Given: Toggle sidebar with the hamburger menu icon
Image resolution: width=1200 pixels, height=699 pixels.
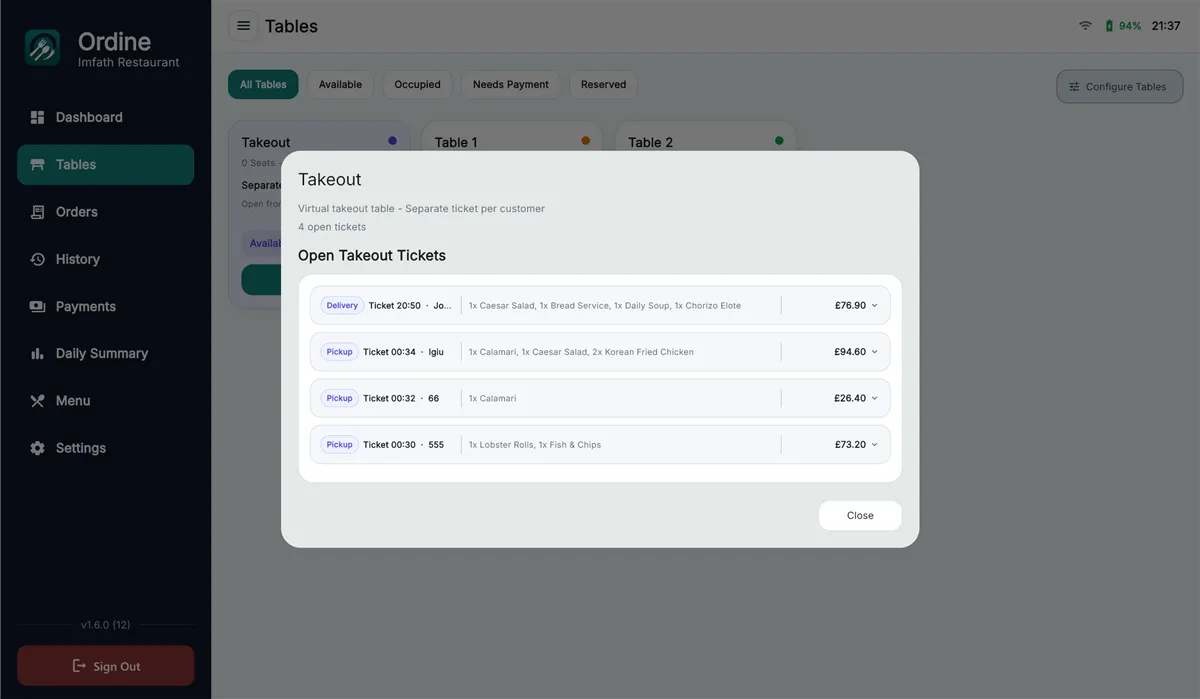Looking at the screenshot, I should click(x=243, y=26).
